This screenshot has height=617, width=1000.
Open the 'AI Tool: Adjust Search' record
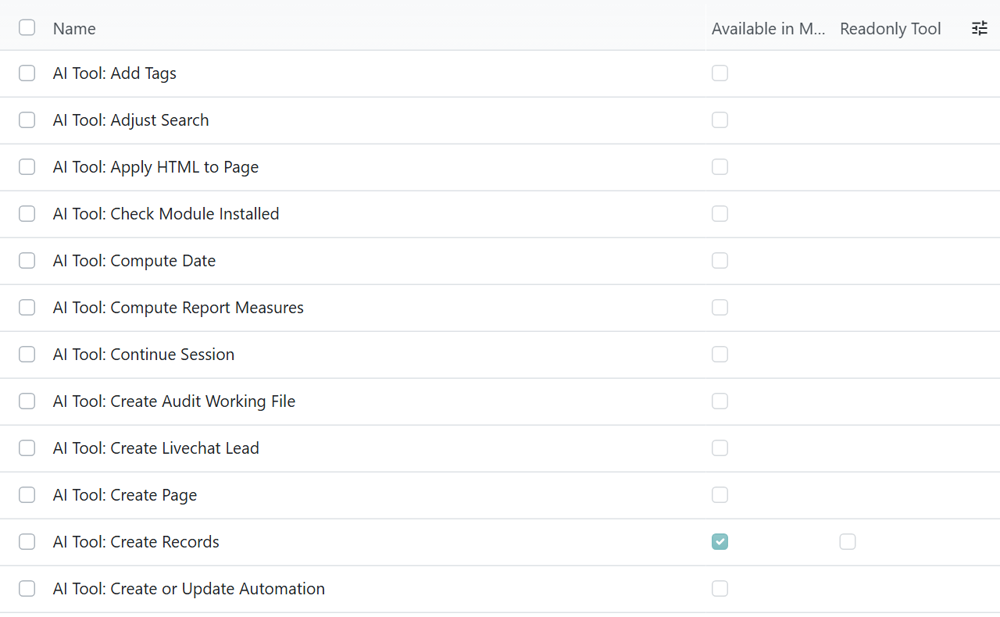click(x=131, y=120)
